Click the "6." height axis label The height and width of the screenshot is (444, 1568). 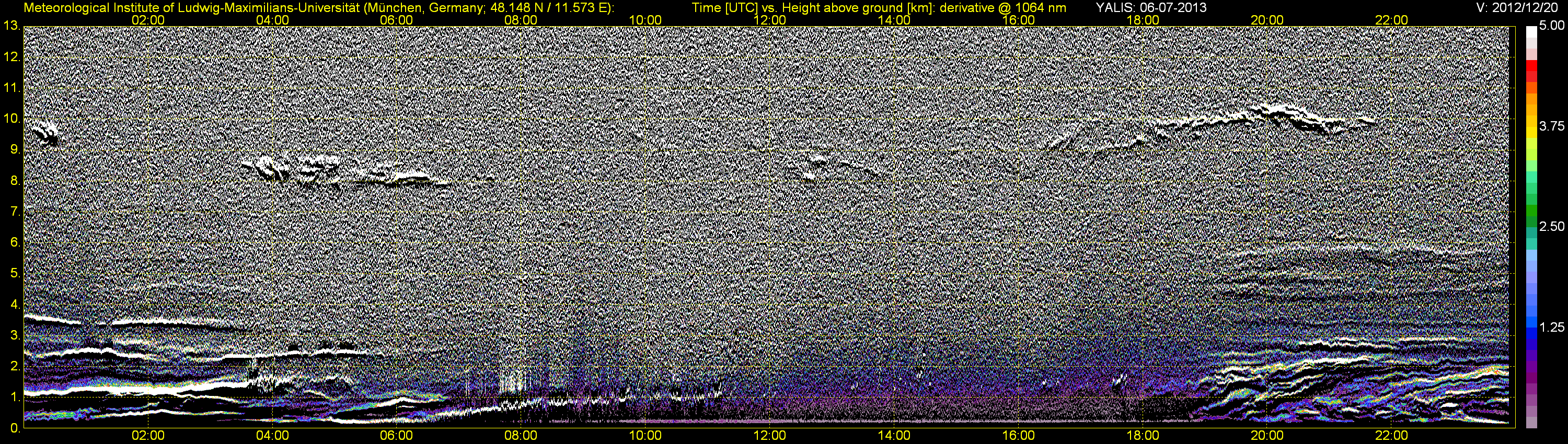(15, 242)
